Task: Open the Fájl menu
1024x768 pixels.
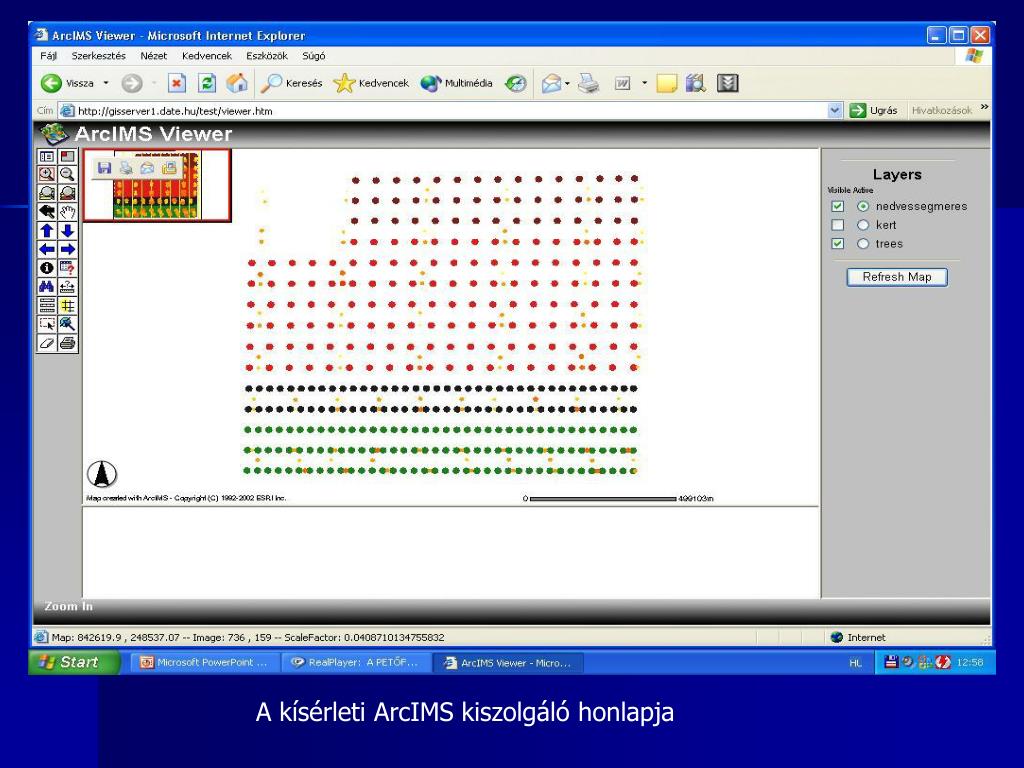Action: (x=48, y=56)
